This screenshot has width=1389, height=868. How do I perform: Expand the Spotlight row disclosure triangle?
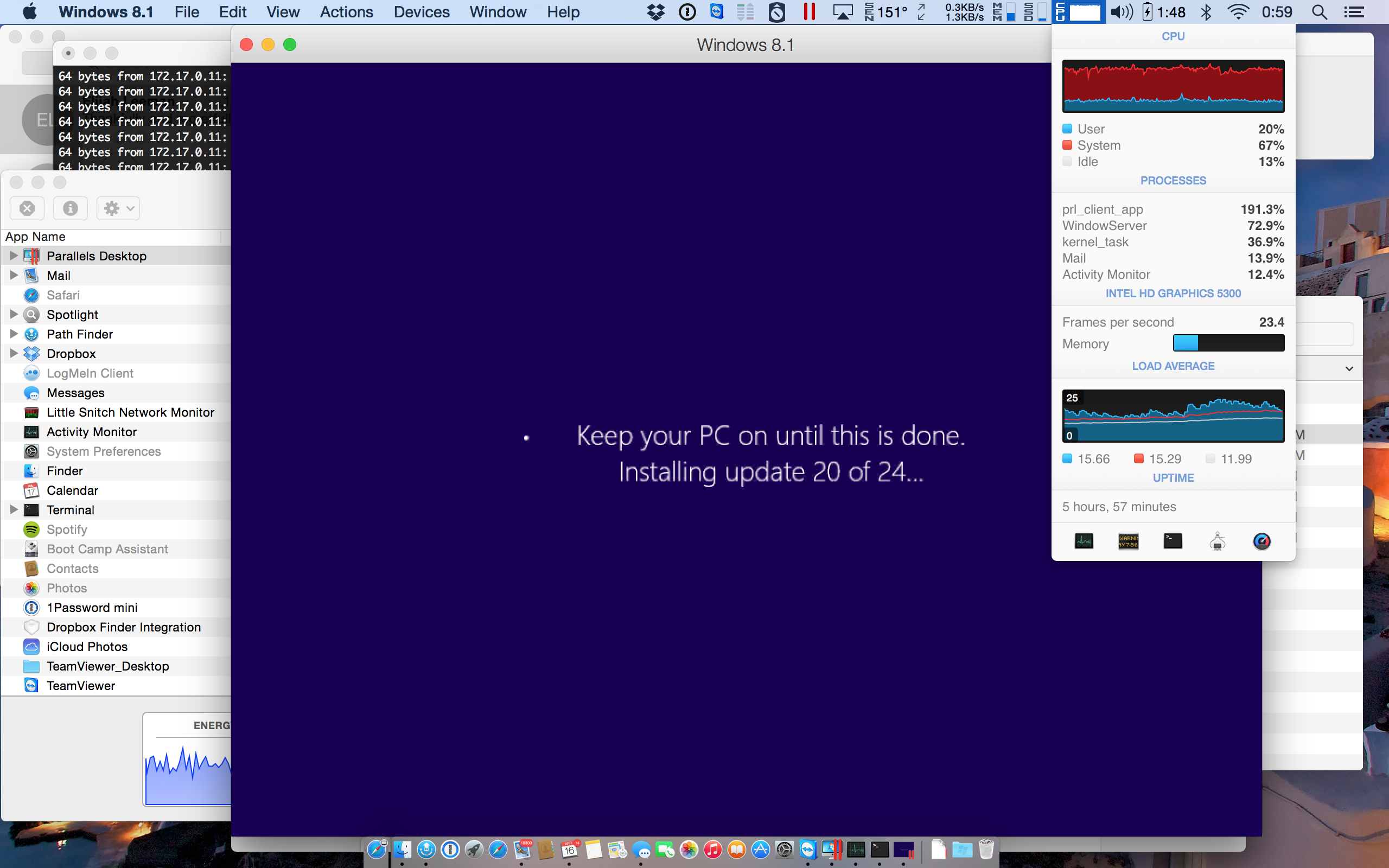pyautogui.click(x=14, y=314)
